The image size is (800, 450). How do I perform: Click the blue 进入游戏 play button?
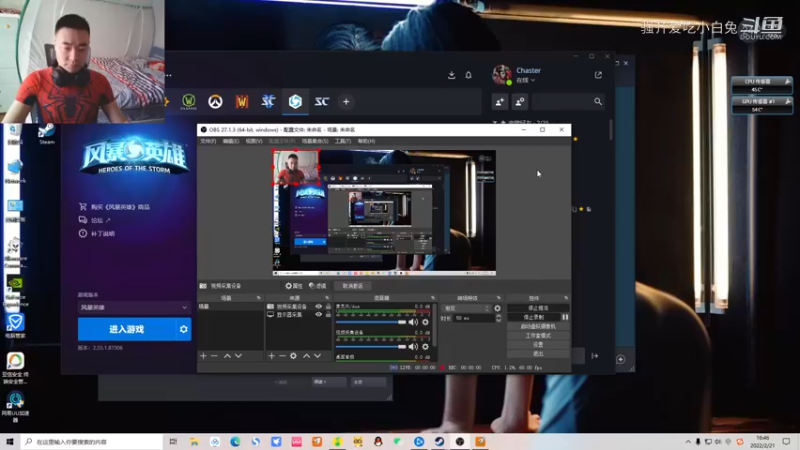tap(127, 329)
